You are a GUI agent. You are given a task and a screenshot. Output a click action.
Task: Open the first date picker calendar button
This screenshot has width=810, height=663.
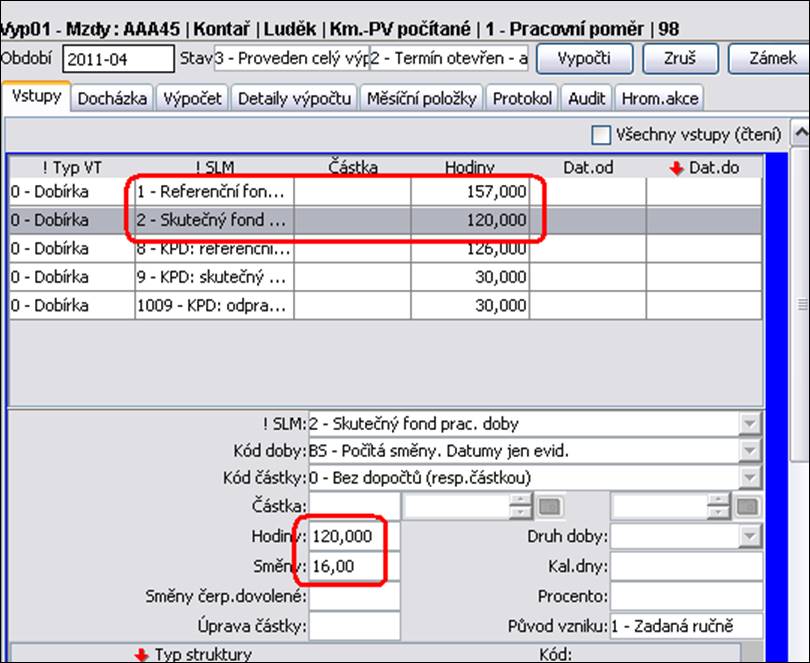pos(551,508)
